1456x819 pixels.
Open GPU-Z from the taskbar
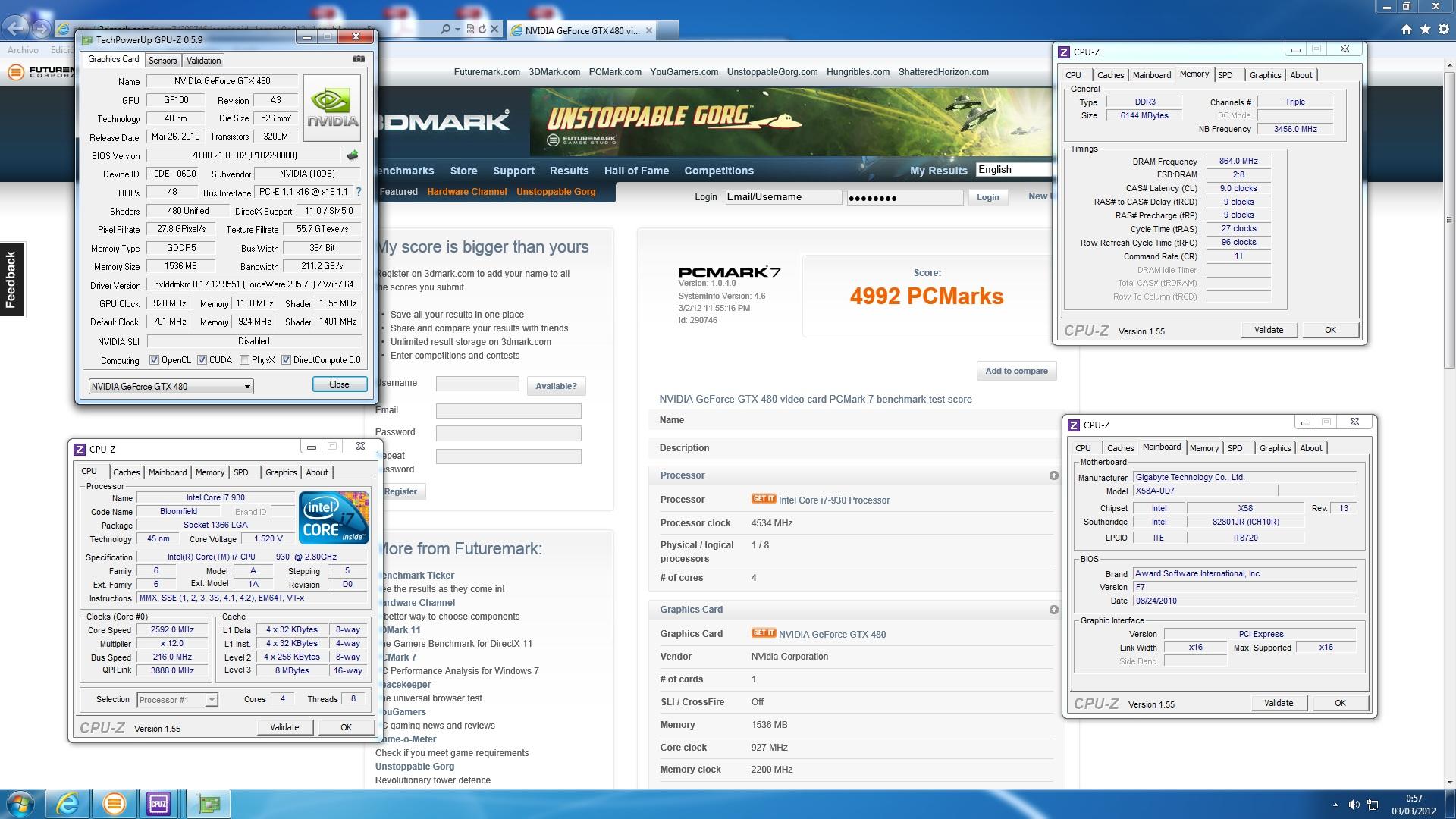click(209, 804)
